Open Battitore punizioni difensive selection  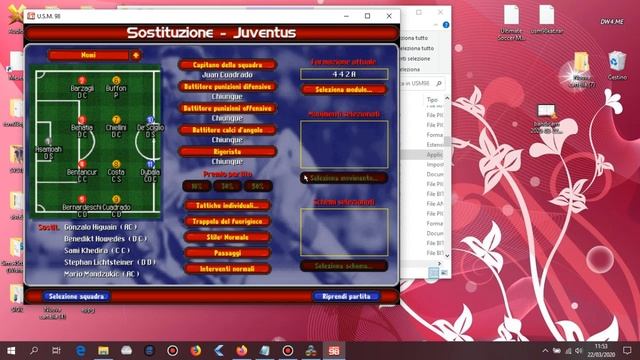coord(227,87)
